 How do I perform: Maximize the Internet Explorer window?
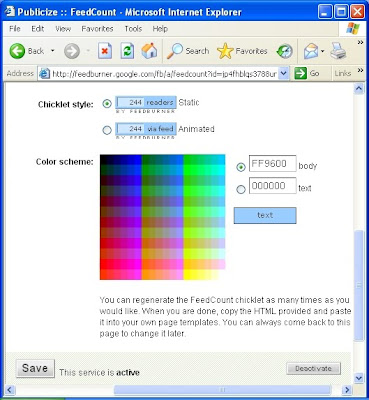[341, 12]
